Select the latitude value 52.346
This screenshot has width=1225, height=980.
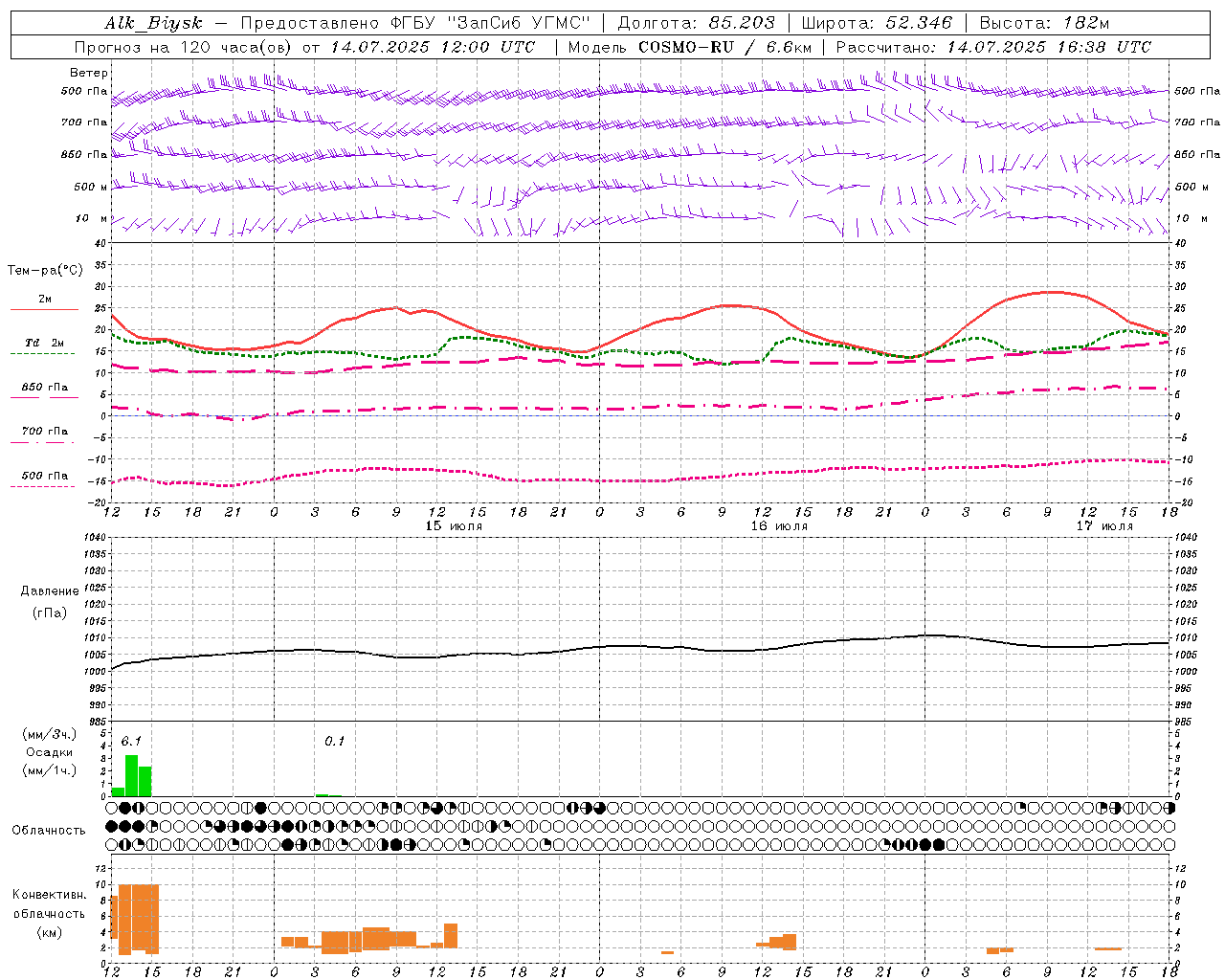point(919,23)
